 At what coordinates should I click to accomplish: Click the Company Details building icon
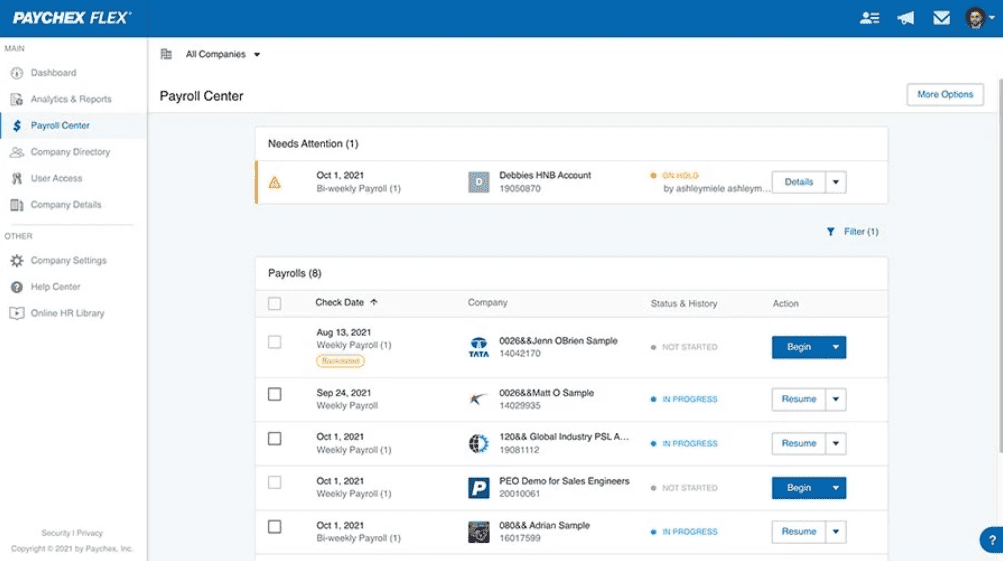click(17, 205)
